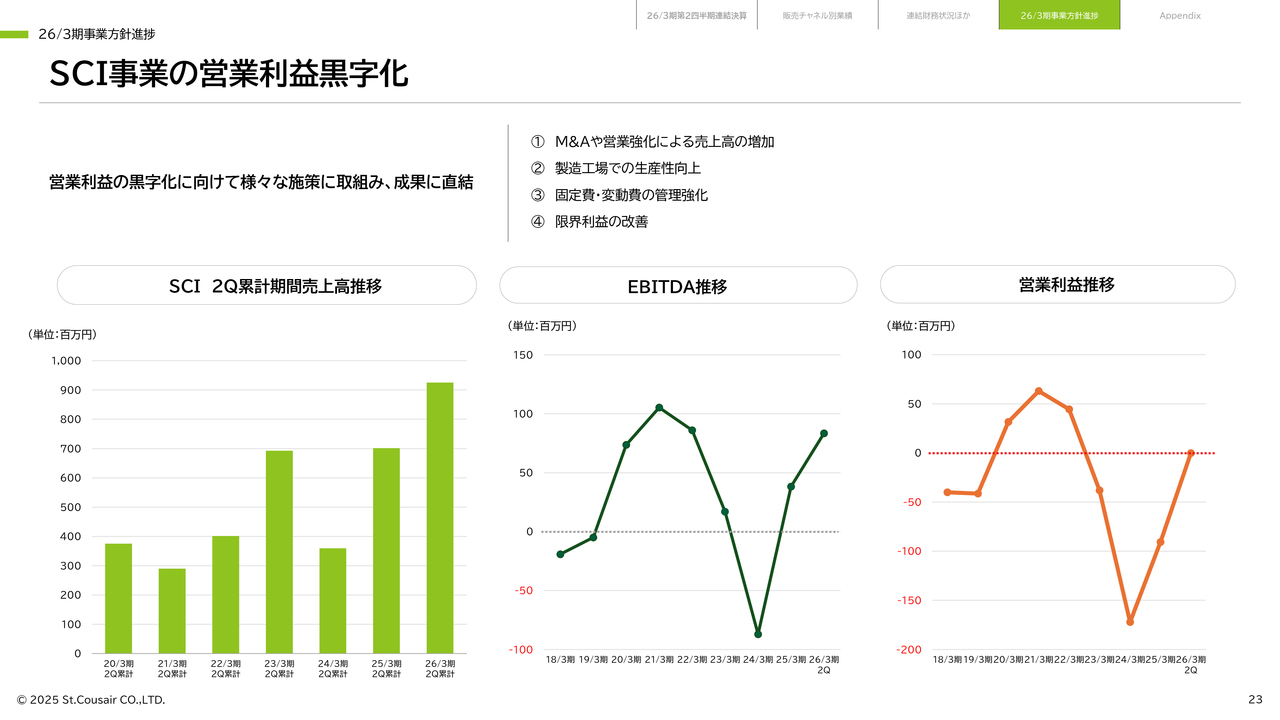Go to the Appendix tab

click(1180, 16)
